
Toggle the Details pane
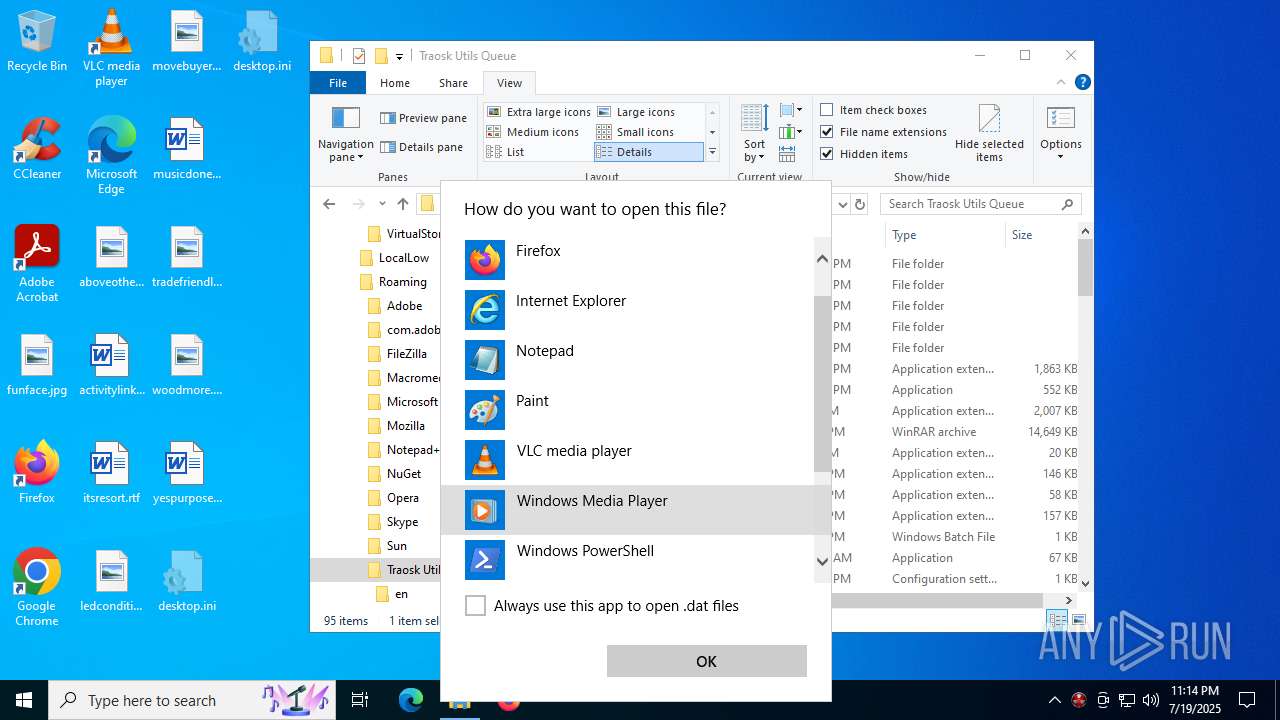pos(421,147)
